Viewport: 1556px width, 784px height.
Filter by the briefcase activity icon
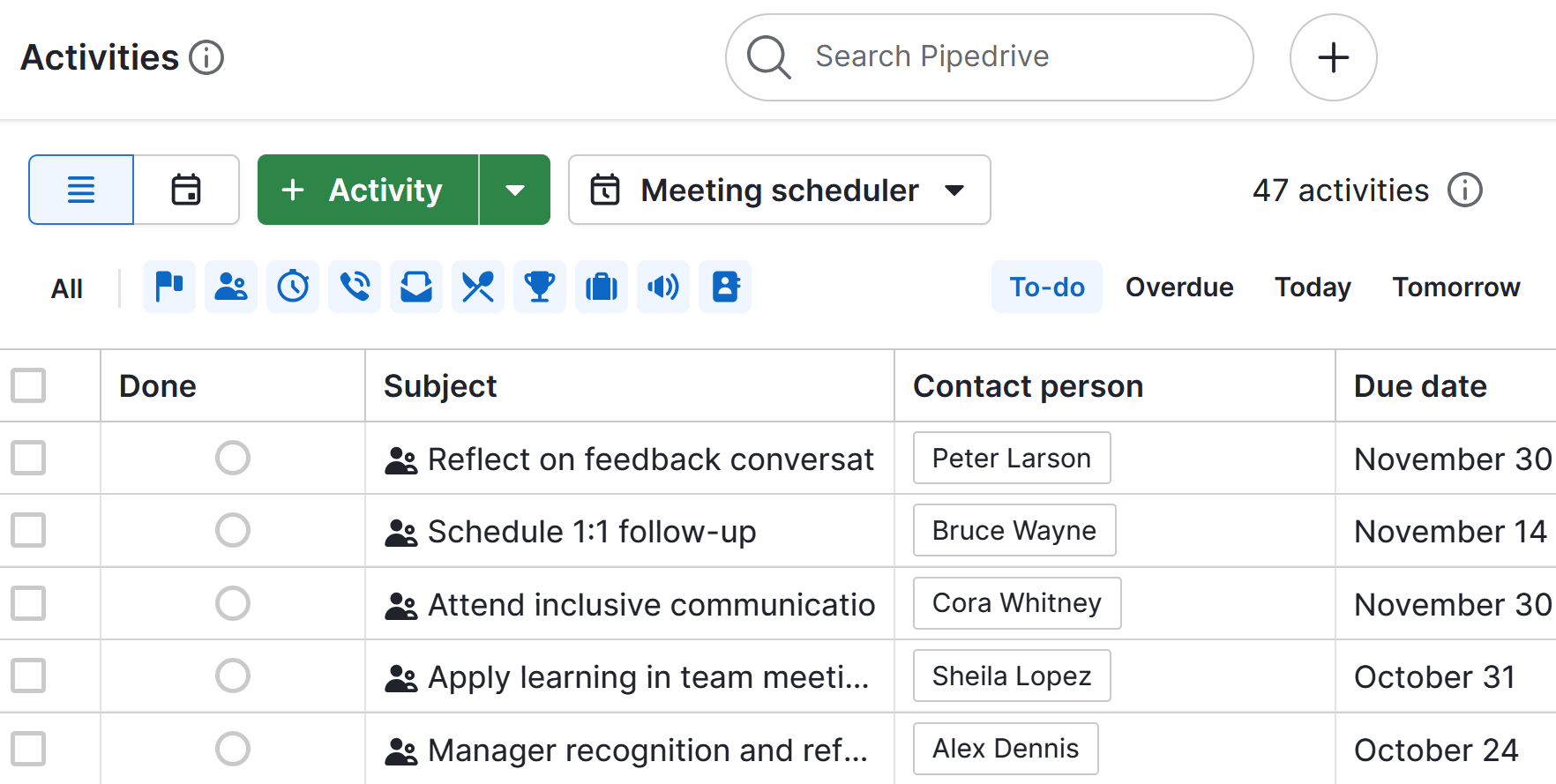pyautogui.click(x=601, y=287)
